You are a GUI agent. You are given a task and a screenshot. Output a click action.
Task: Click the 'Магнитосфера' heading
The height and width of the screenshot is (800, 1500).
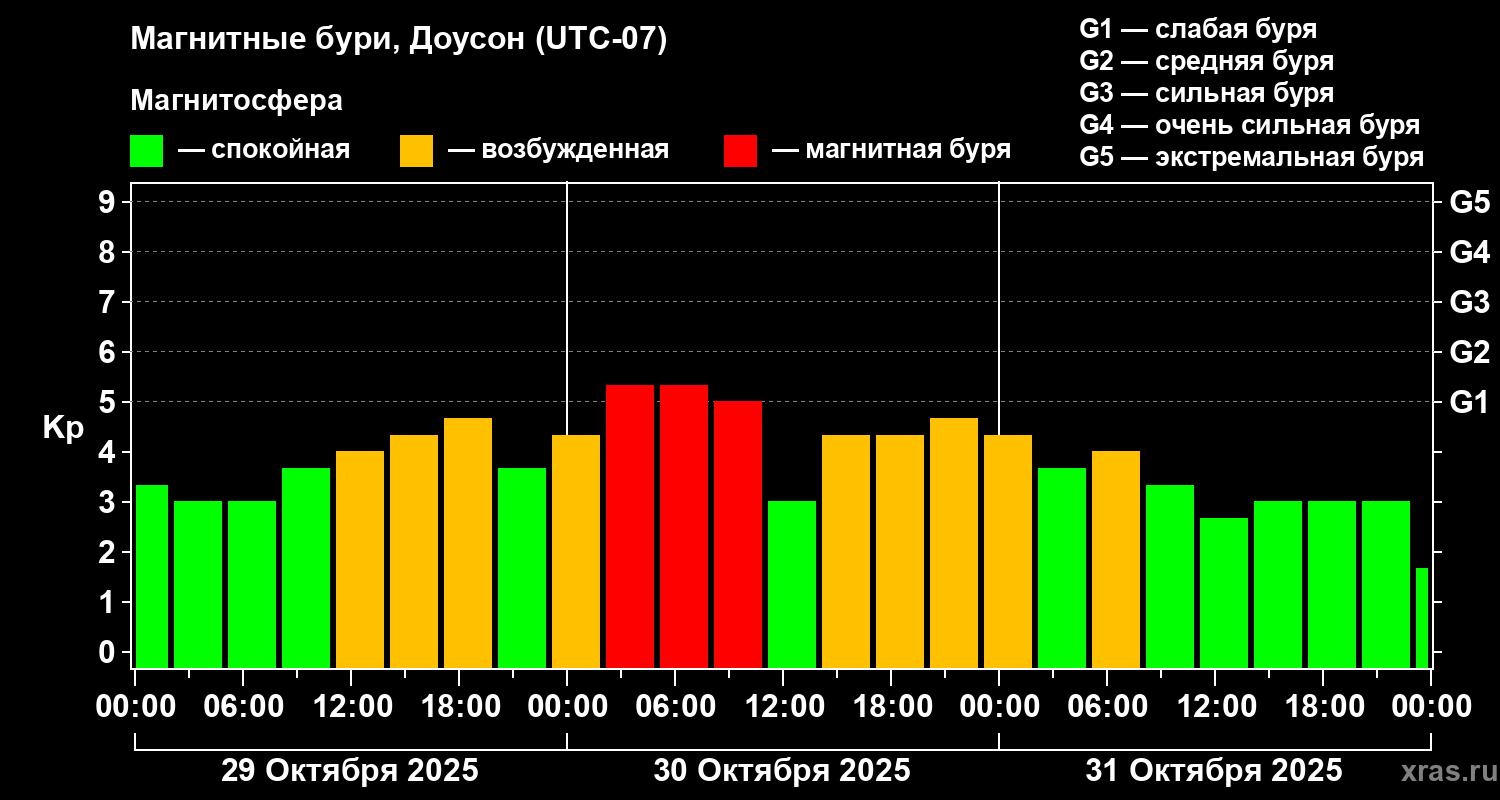(x=236, y=101)
